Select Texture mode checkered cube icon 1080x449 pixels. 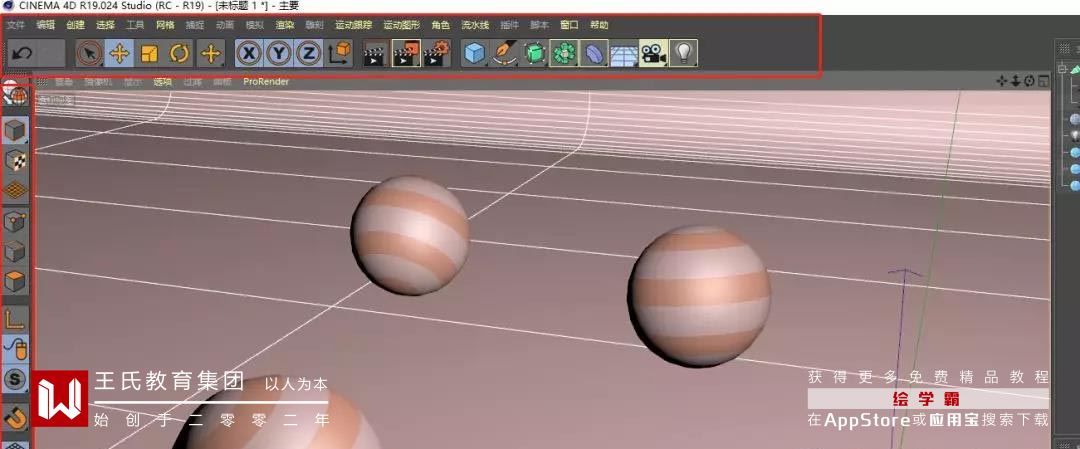tap(15, 160)
